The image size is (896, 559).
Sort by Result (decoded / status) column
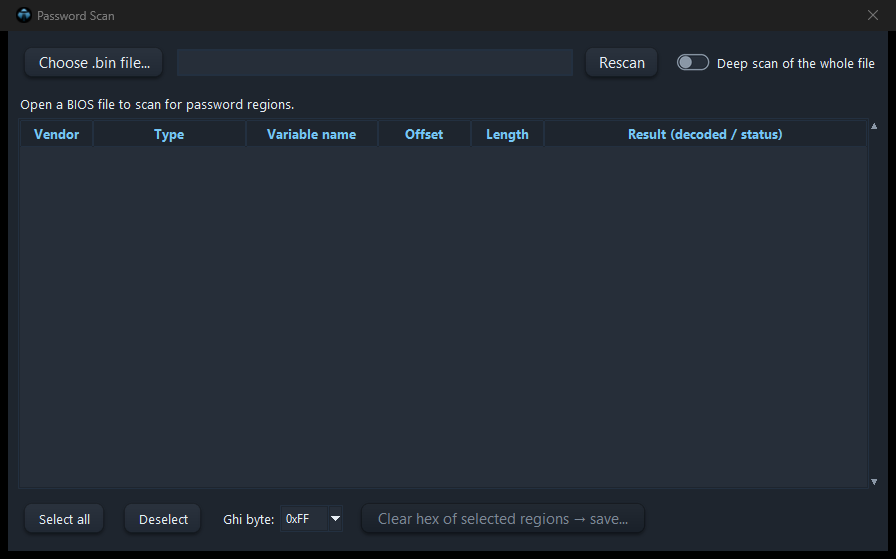[x=705, y=134]
